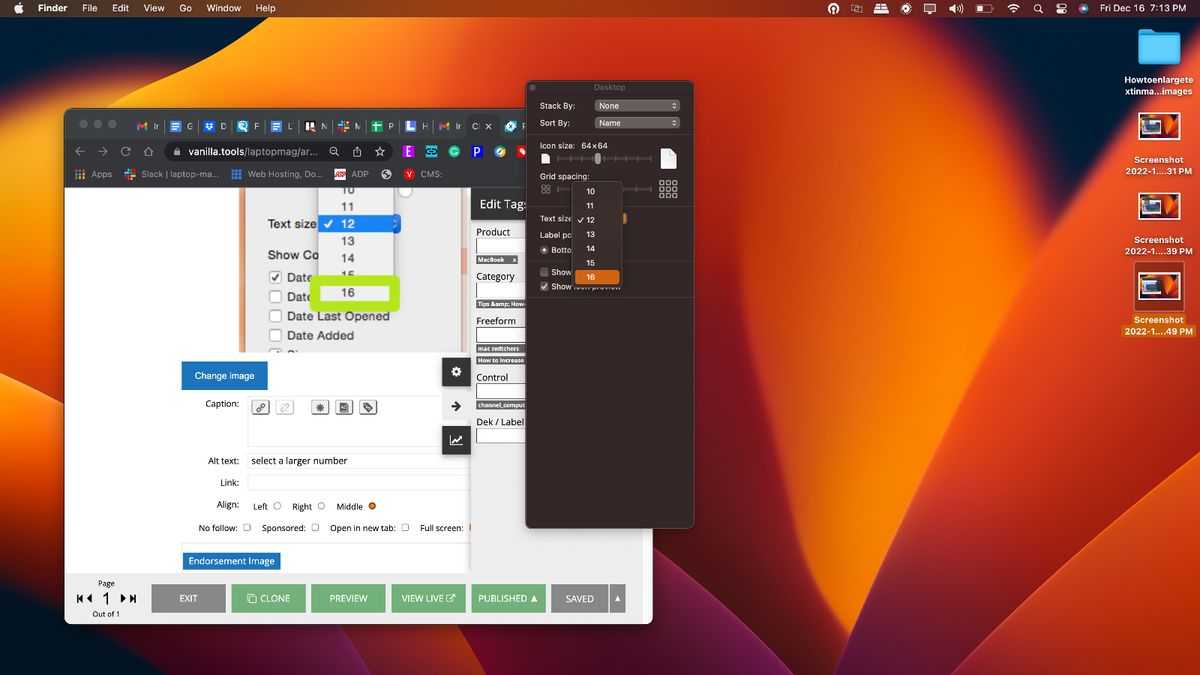Screen dimensions: 1200x675
Task: Click the VIEW LIVE button
Action: pos(428,598)
